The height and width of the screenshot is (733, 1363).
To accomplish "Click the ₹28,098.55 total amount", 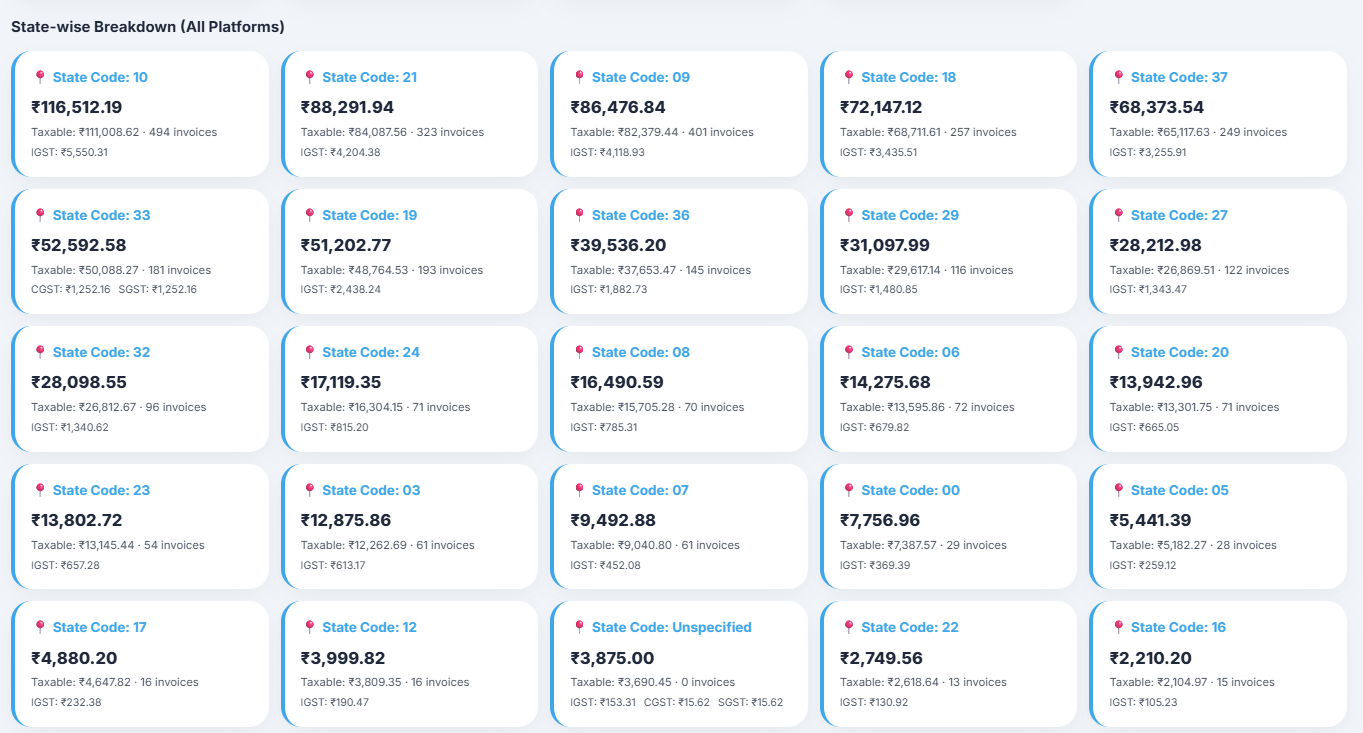I will pos(79,382).
